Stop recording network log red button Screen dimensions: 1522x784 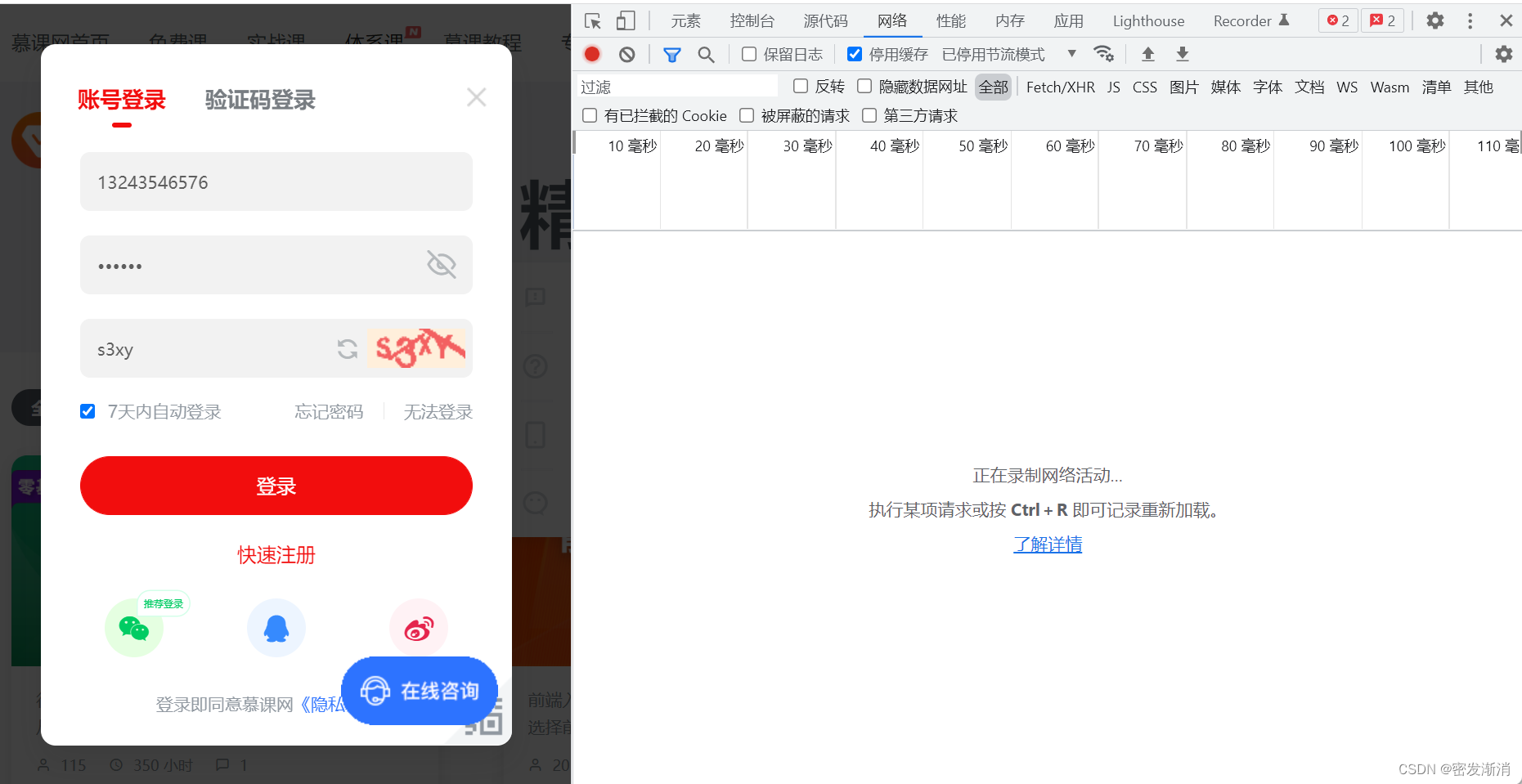pyautogui.click(x=592, y=55)
